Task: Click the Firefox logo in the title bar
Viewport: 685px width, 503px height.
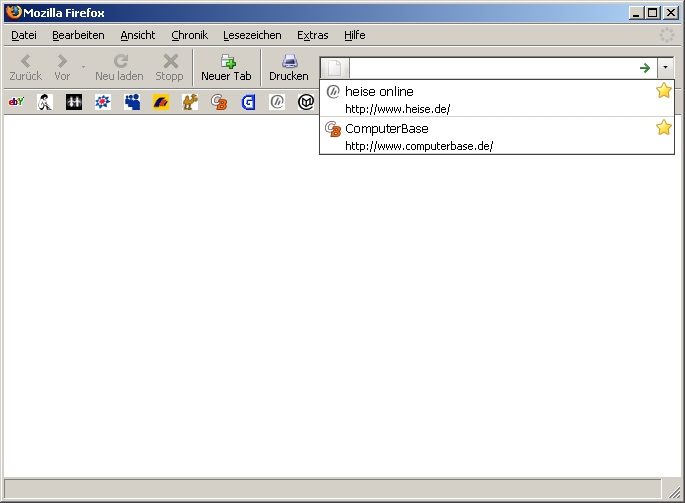Action: coord(14,12)
